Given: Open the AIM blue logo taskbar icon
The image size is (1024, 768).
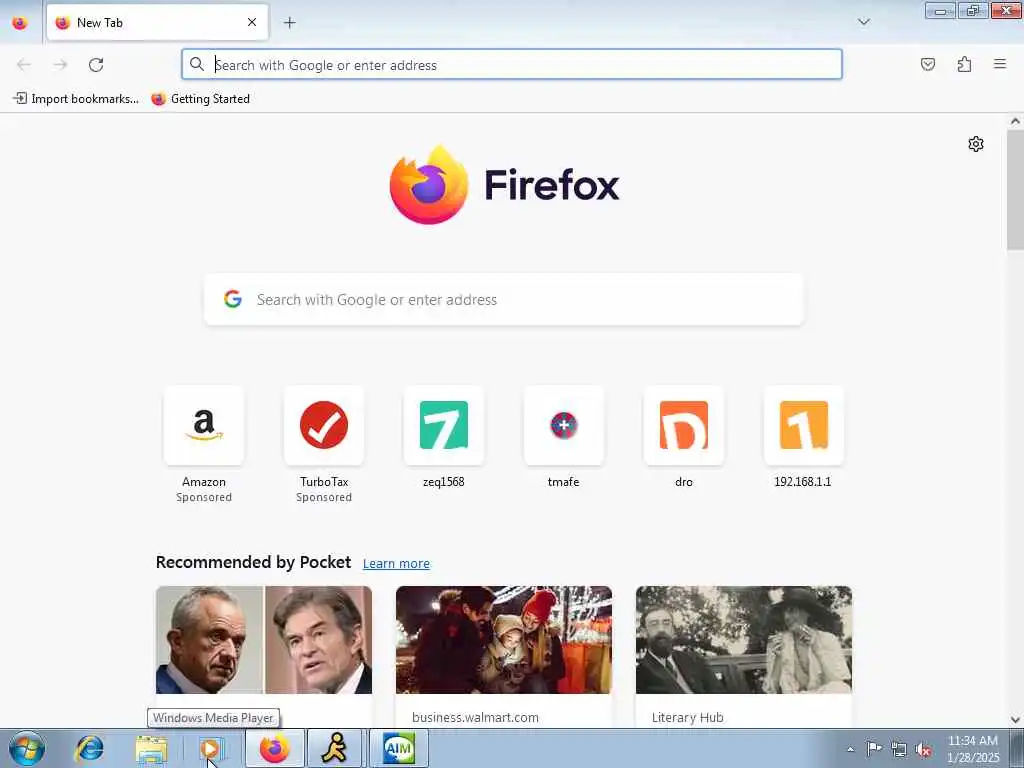Looking at the screenshot, I should click(398, 748).
